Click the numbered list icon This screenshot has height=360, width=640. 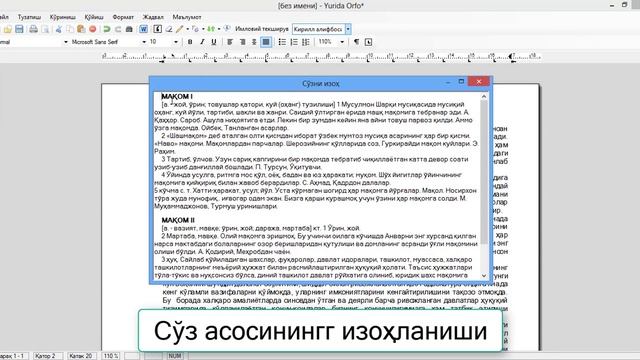click(x=294, y=42)
